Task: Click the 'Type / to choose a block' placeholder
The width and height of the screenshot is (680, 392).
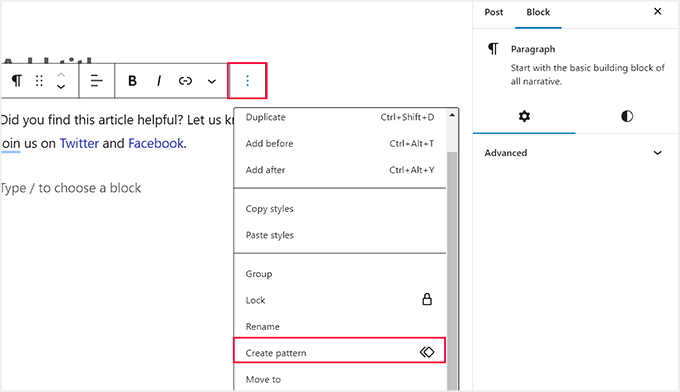Action: pos(71,188)
